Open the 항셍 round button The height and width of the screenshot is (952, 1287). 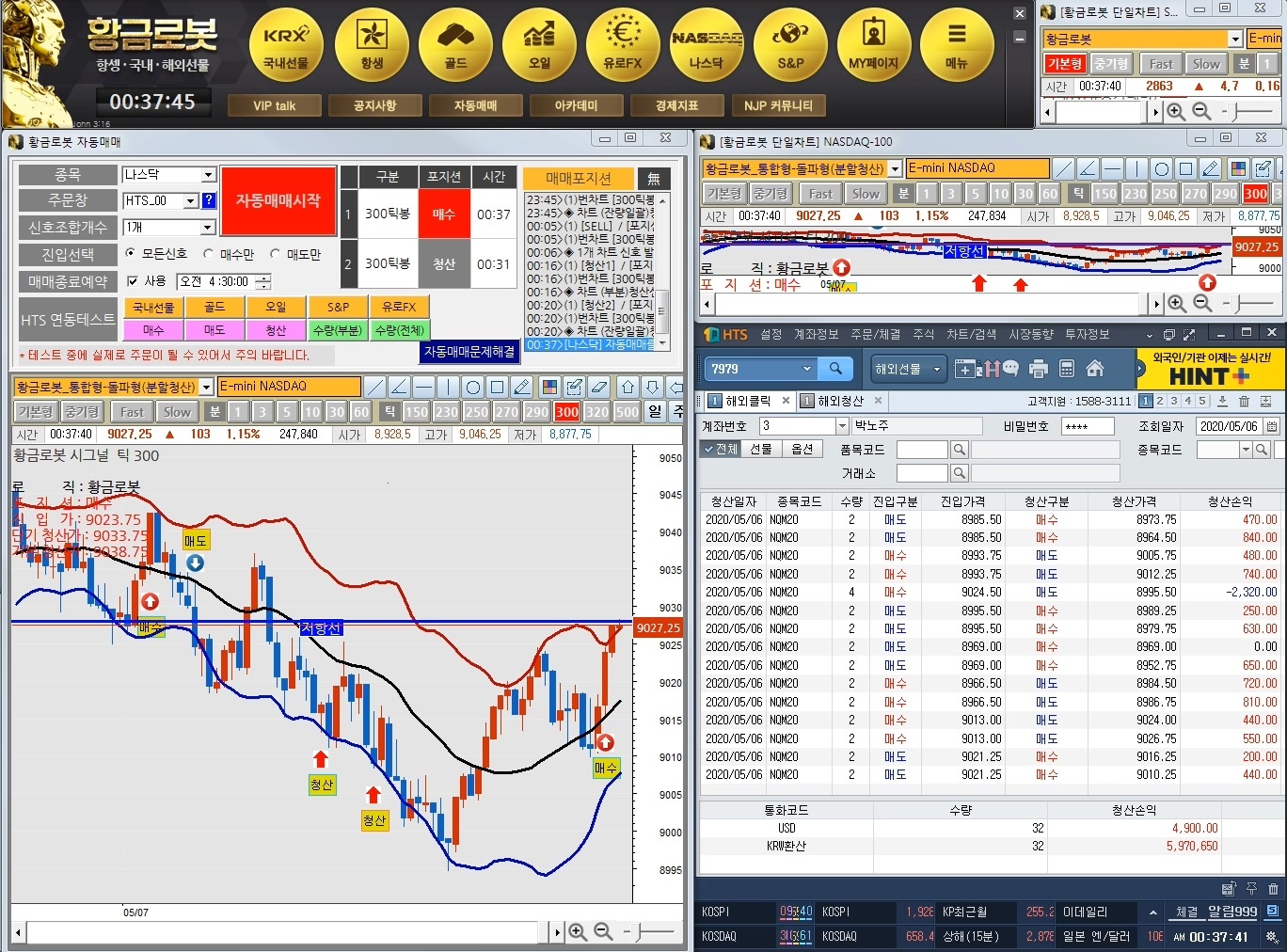[x=372, y=44]
